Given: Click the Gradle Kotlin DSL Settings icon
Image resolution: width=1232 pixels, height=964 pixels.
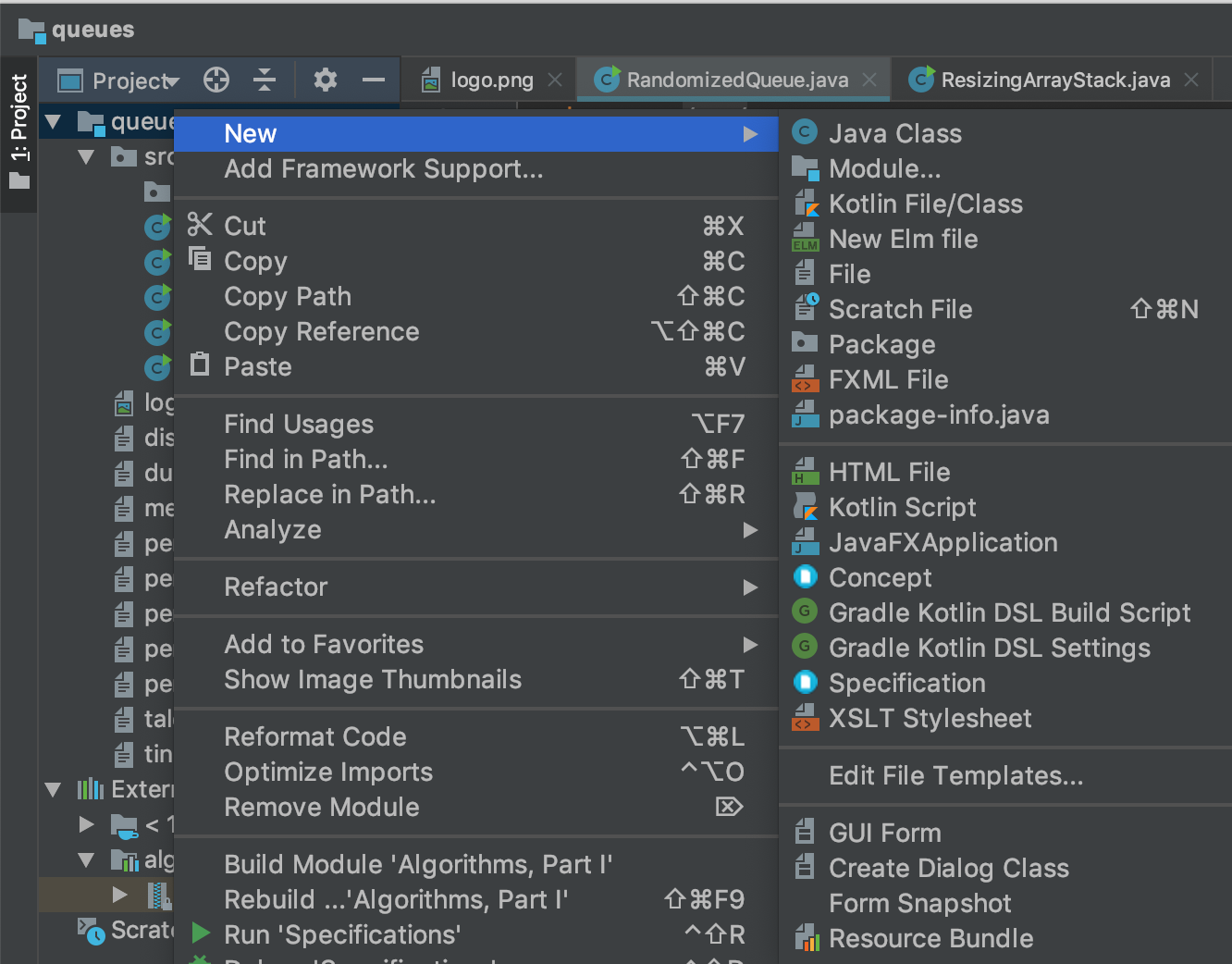Looking at the screenshot, I should coord(805,646).
